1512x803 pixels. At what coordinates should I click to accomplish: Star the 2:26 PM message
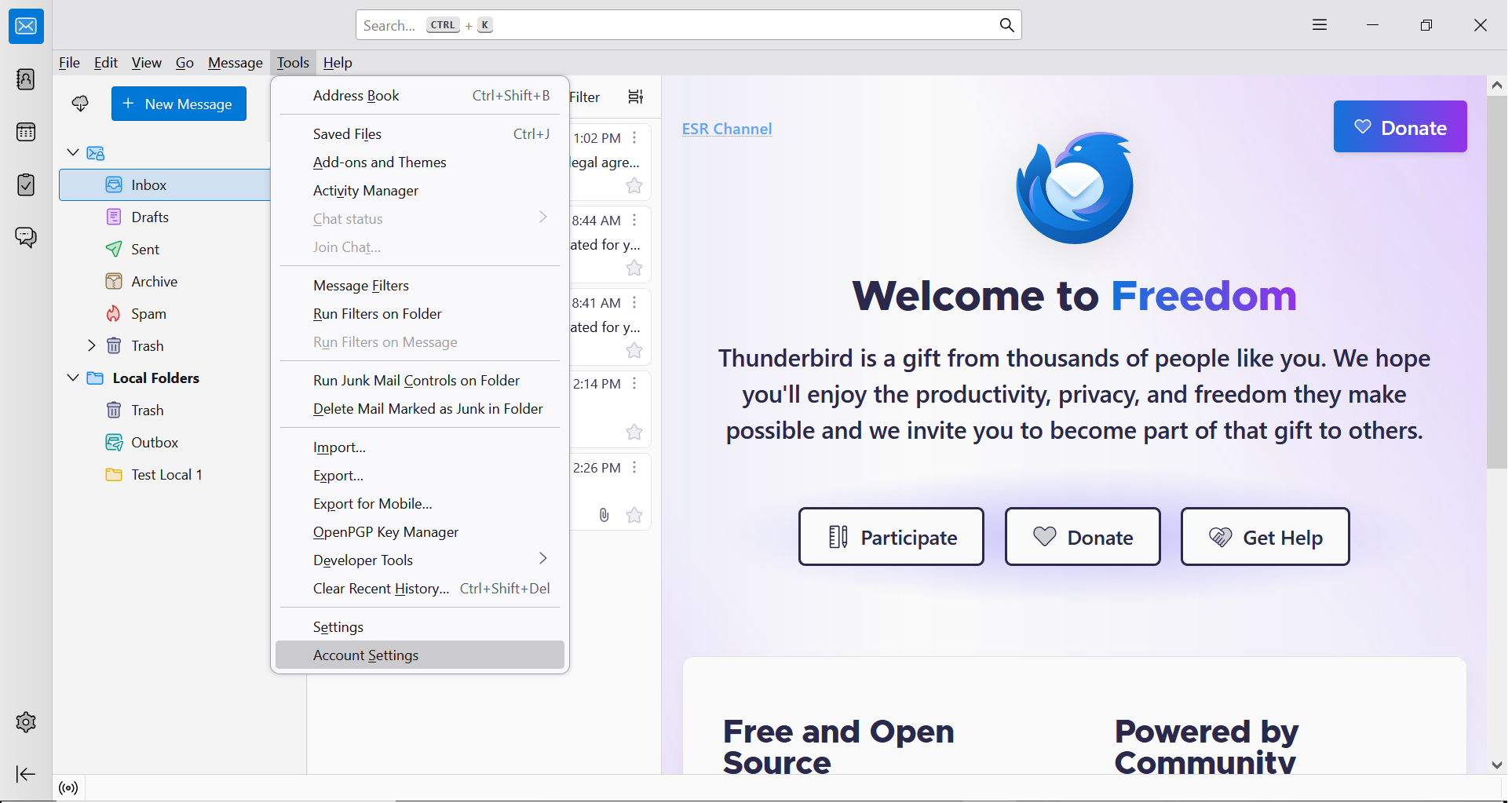tap(634, 515)
